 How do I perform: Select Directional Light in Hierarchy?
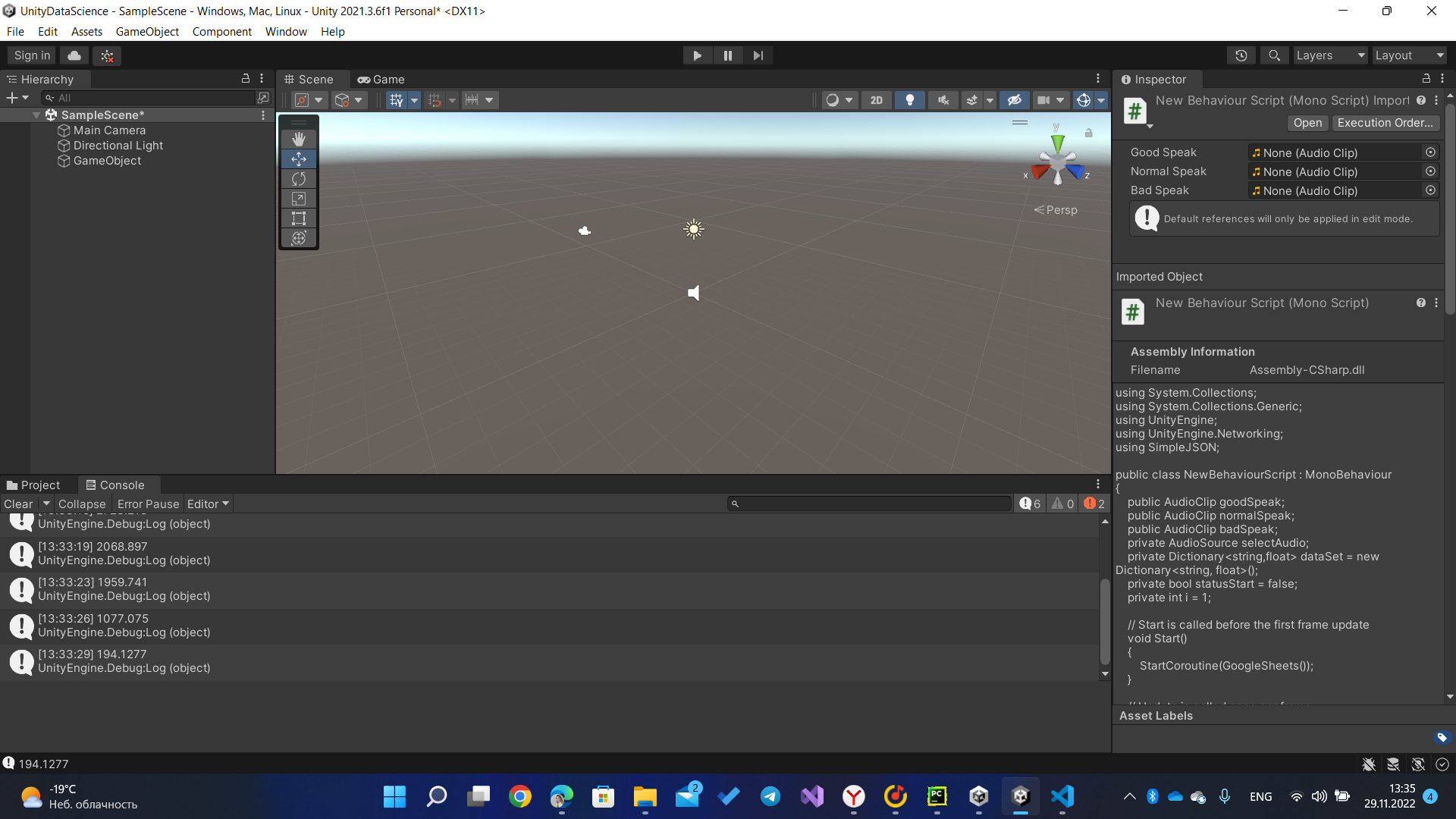[x=118, y=146]
